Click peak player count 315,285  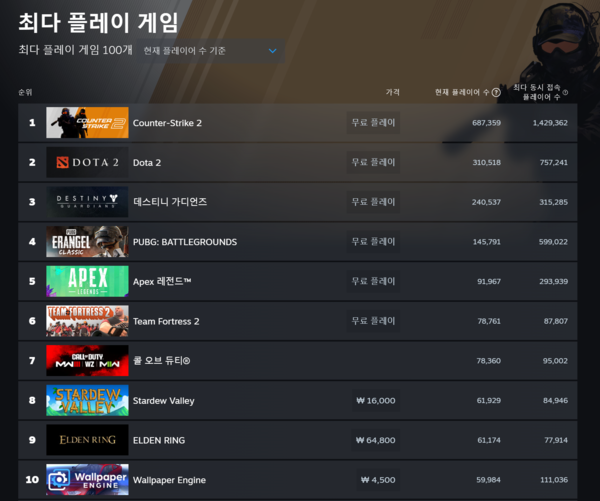(554, 202)
